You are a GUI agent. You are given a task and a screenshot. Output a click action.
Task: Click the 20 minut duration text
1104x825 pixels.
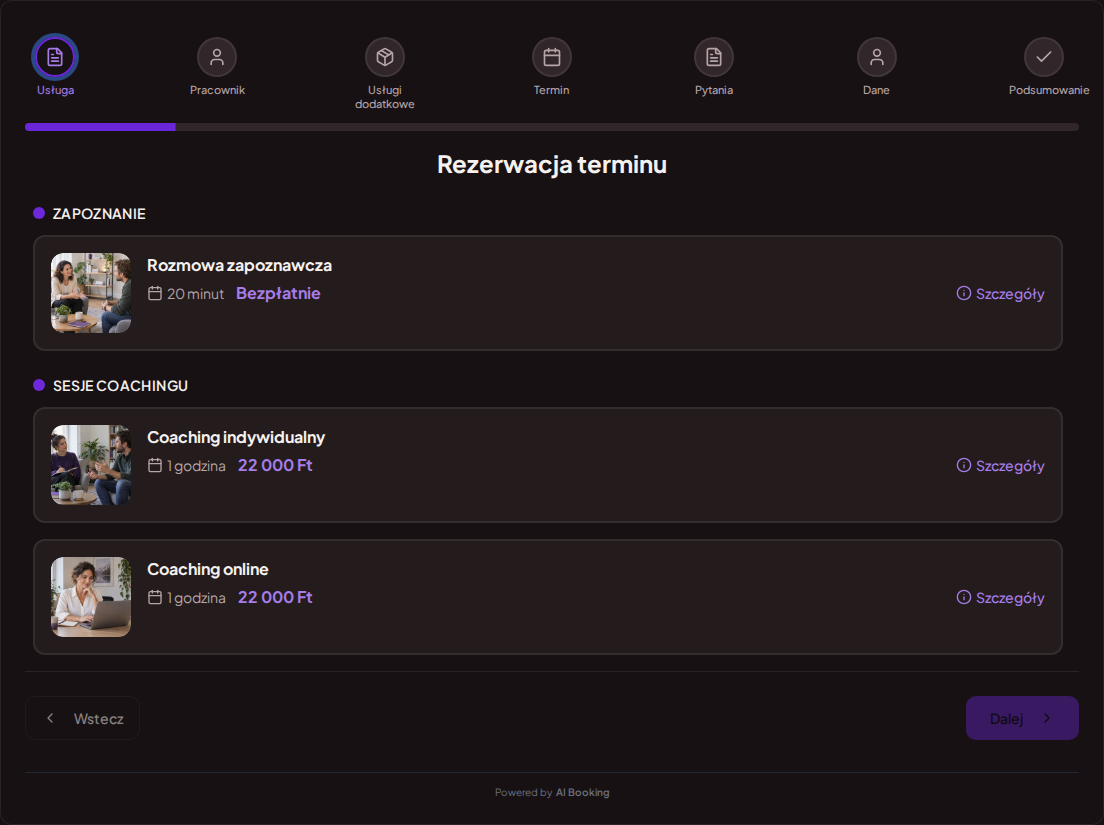pyautogui.click(x=195, y=294)
